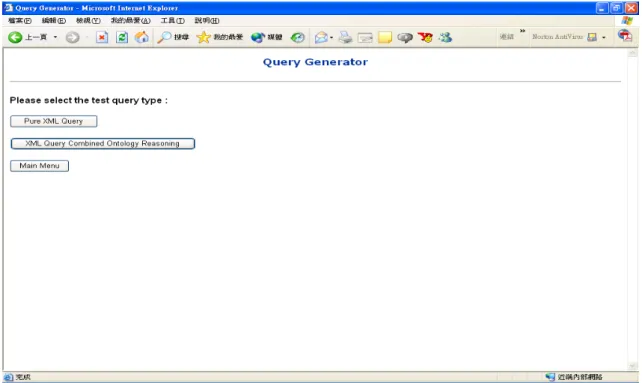Click the vertical scrollbar down arrow
This screenshot has height=383, width=642.
633,366
